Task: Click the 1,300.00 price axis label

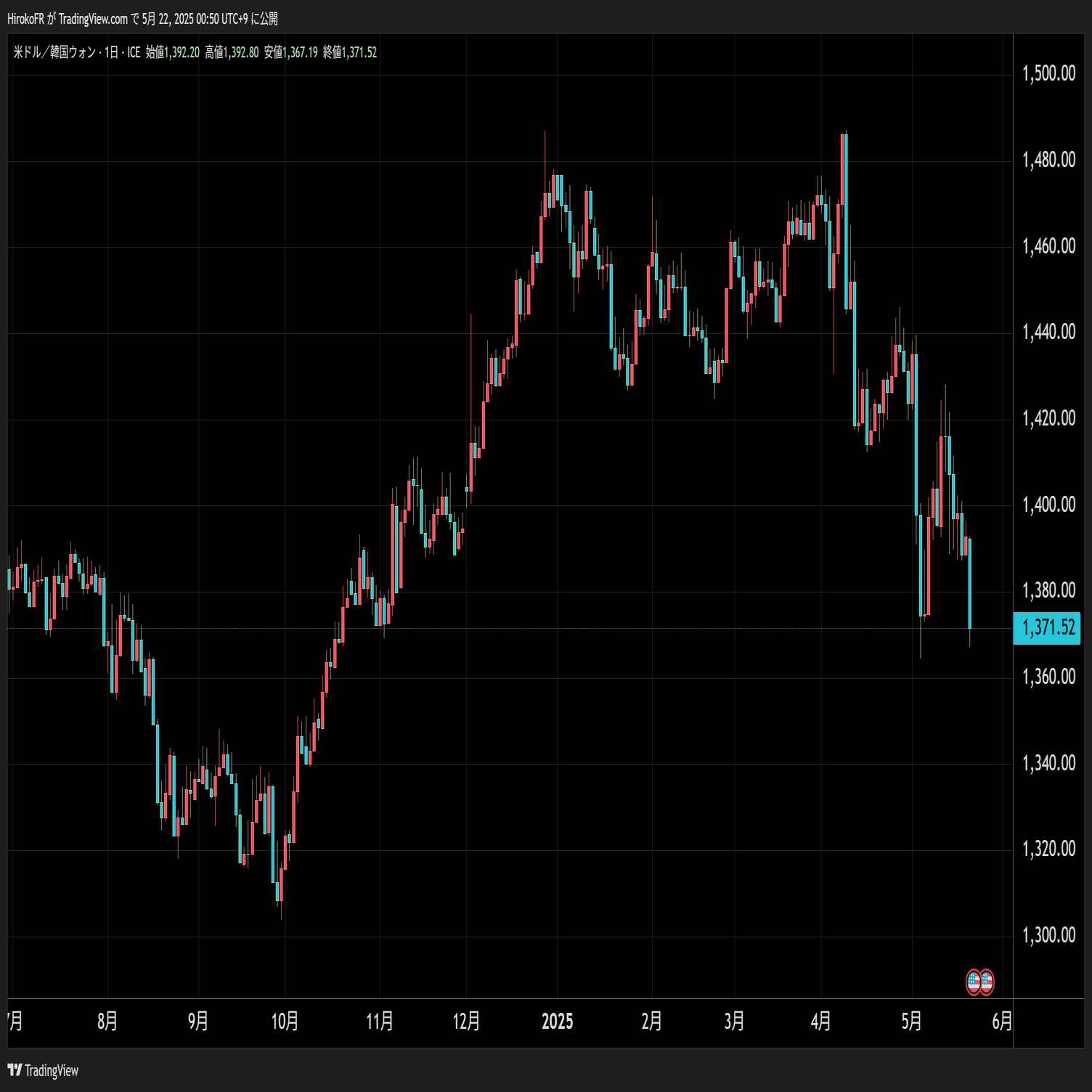Action: (1049, 935)
